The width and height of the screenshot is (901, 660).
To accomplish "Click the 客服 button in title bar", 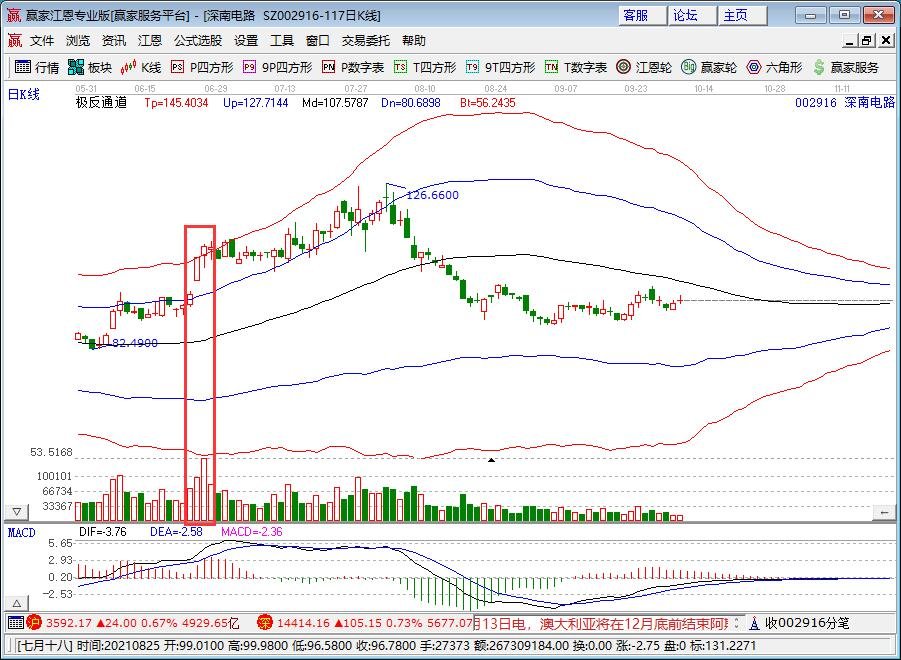I will click(x=635, y=15).
